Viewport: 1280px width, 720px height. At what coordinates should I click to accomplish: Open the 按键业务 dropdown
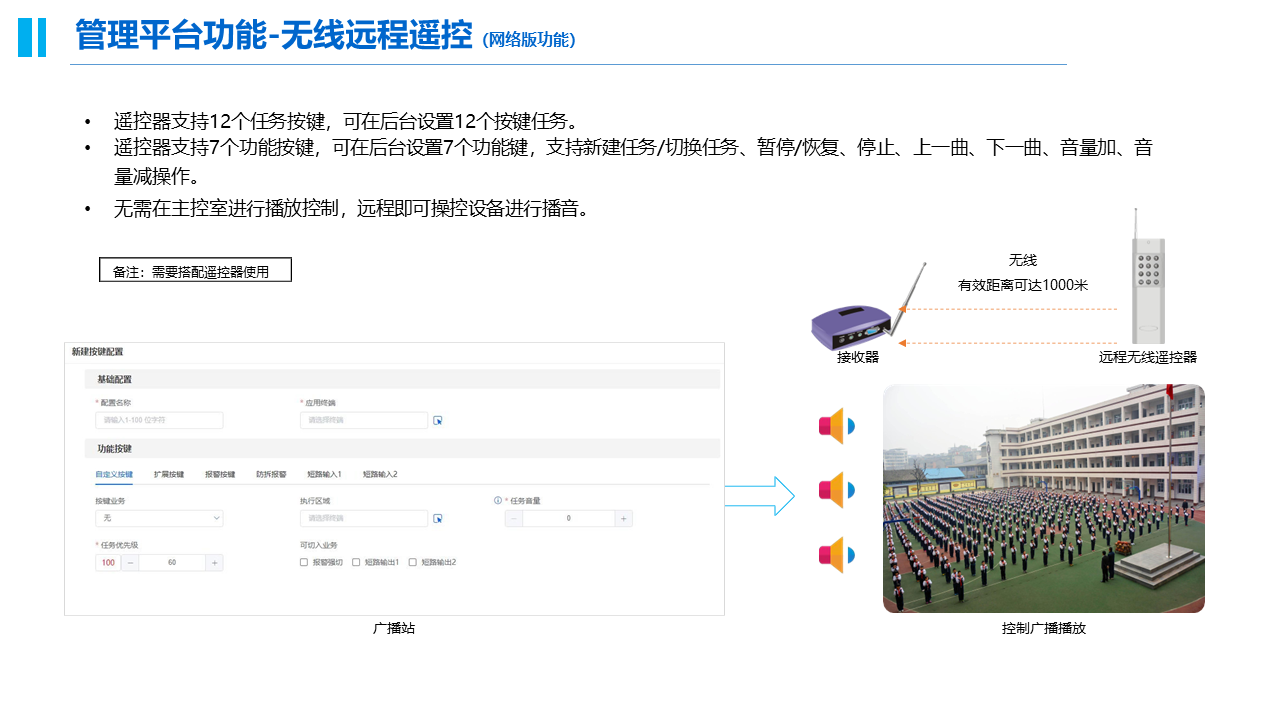[x=159, y=519]
